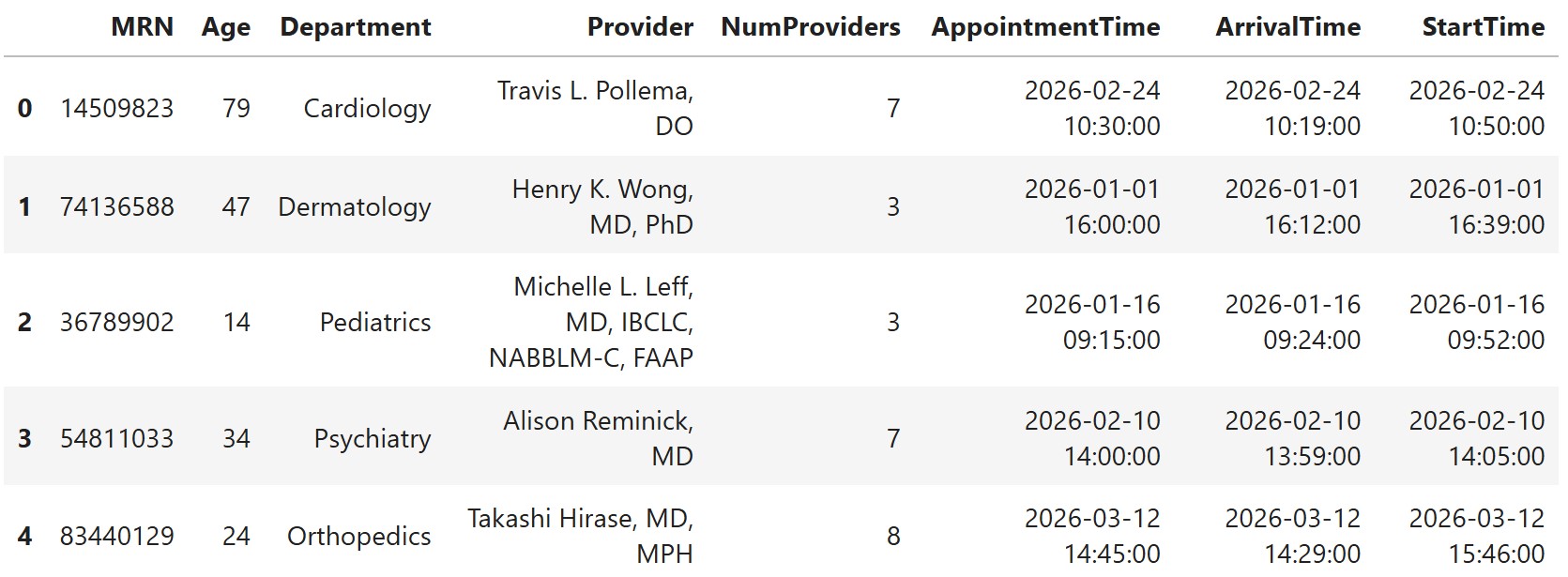The image size is (1568, 577).
Task: Select the NumProviders column header
Action: (x=810, y=27)
